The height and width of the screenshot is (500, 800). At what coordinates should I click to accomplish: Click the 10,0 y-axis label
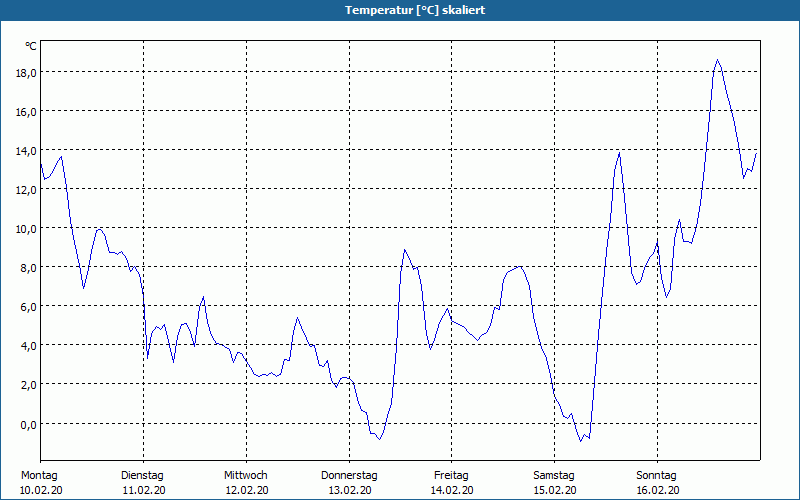26,229
